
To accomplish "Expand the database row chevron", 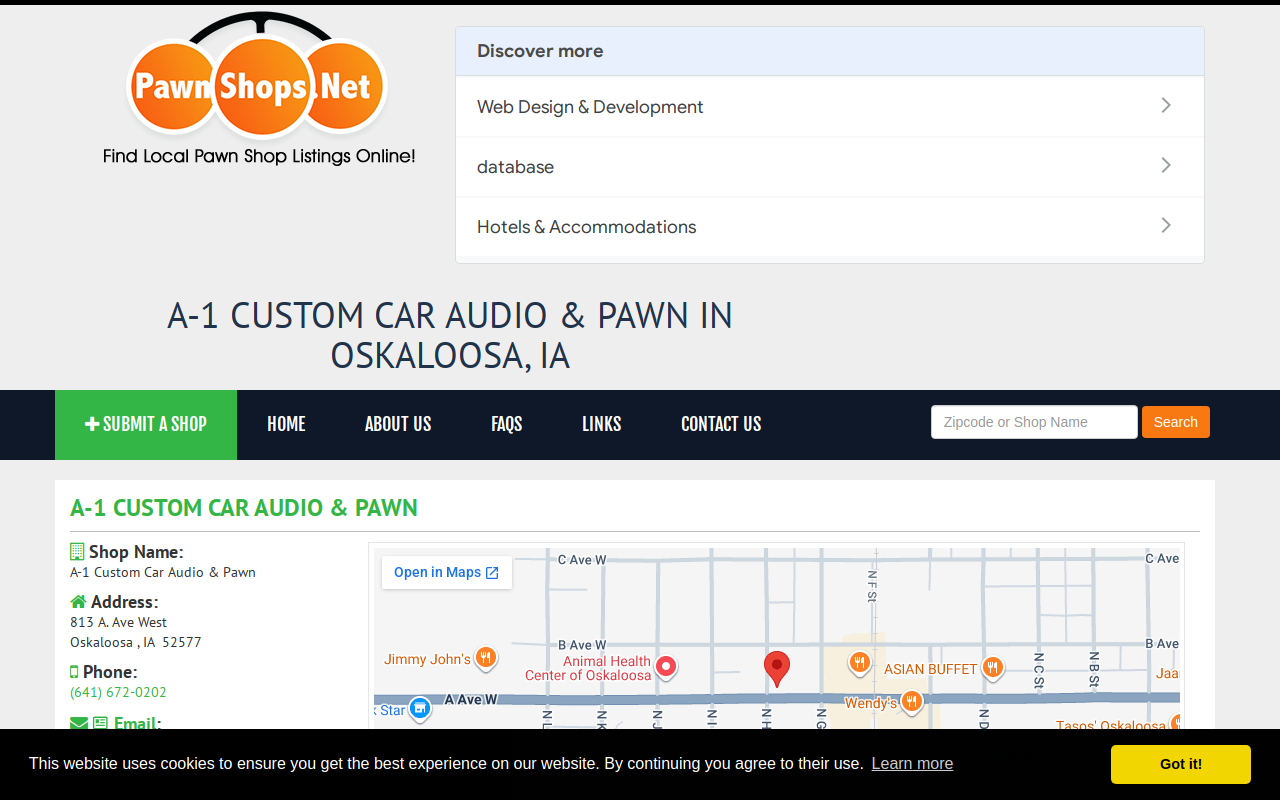I will click(x=1166, y=165).
